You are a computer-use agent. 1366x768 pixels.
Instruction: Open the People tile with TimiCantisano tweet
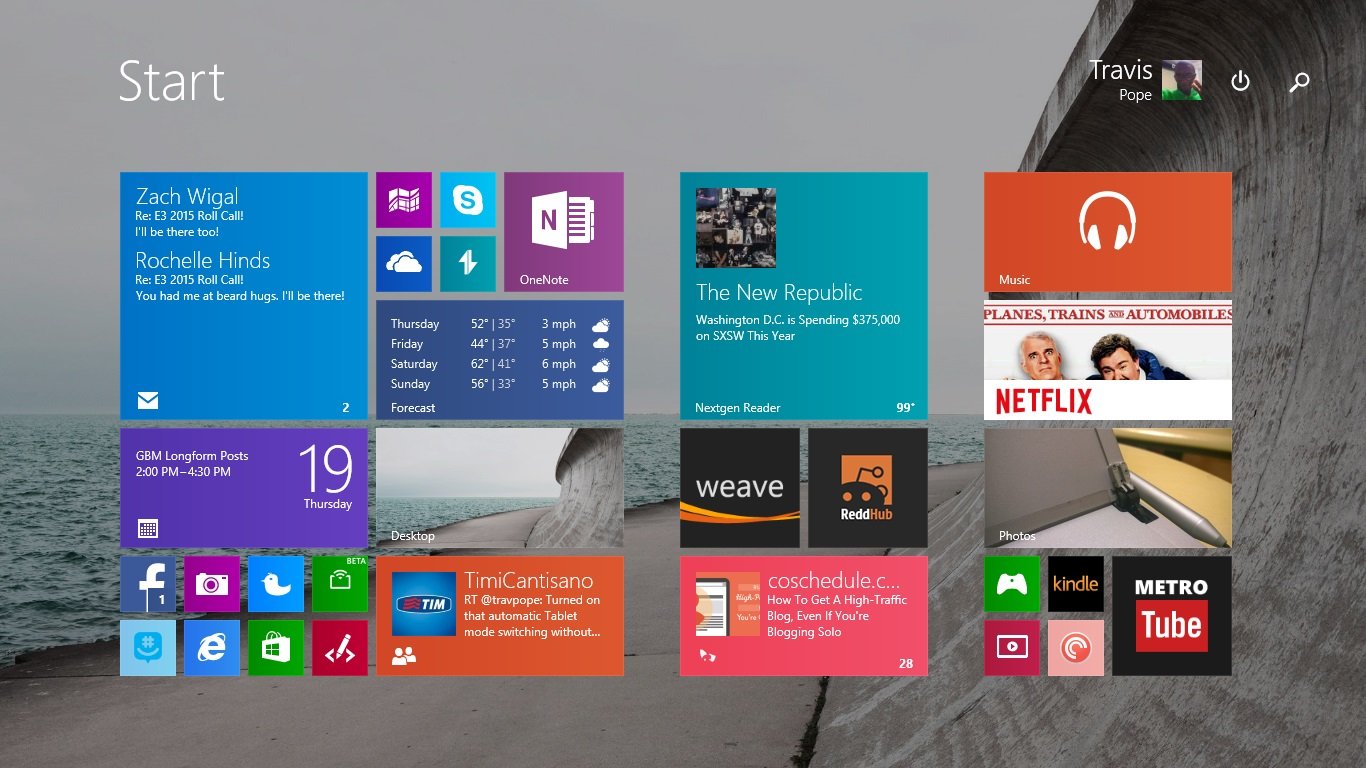pyautogui.click(x=500, y=616)
